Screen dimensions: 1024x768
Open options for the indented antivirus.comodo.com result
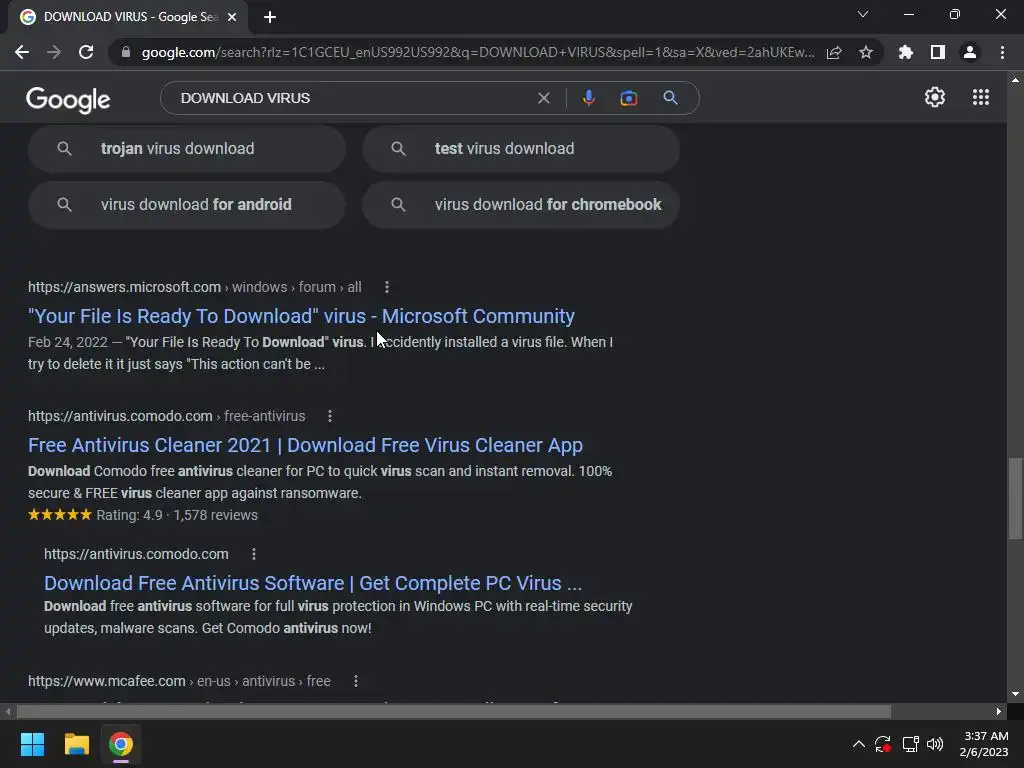click(254, 554)
